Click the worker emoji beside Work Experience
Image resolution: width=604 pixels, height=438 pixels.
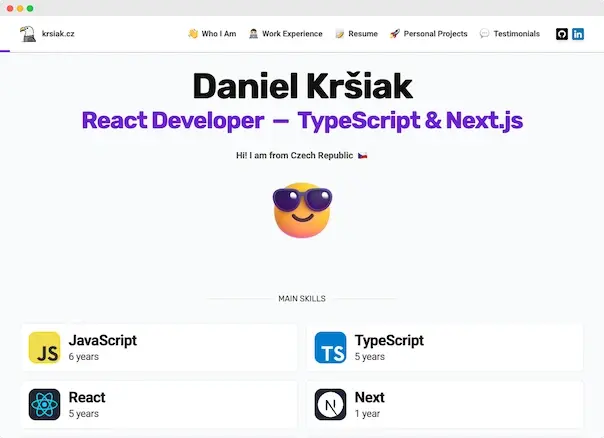[x=253, y=34]
